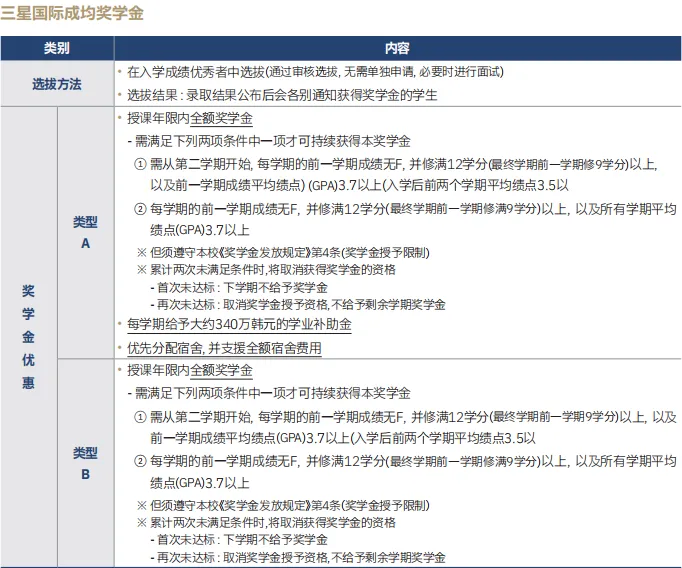Click ※ 但须遵守本校《奖学金发放规定》 note in 类型 B

point(283,505)
